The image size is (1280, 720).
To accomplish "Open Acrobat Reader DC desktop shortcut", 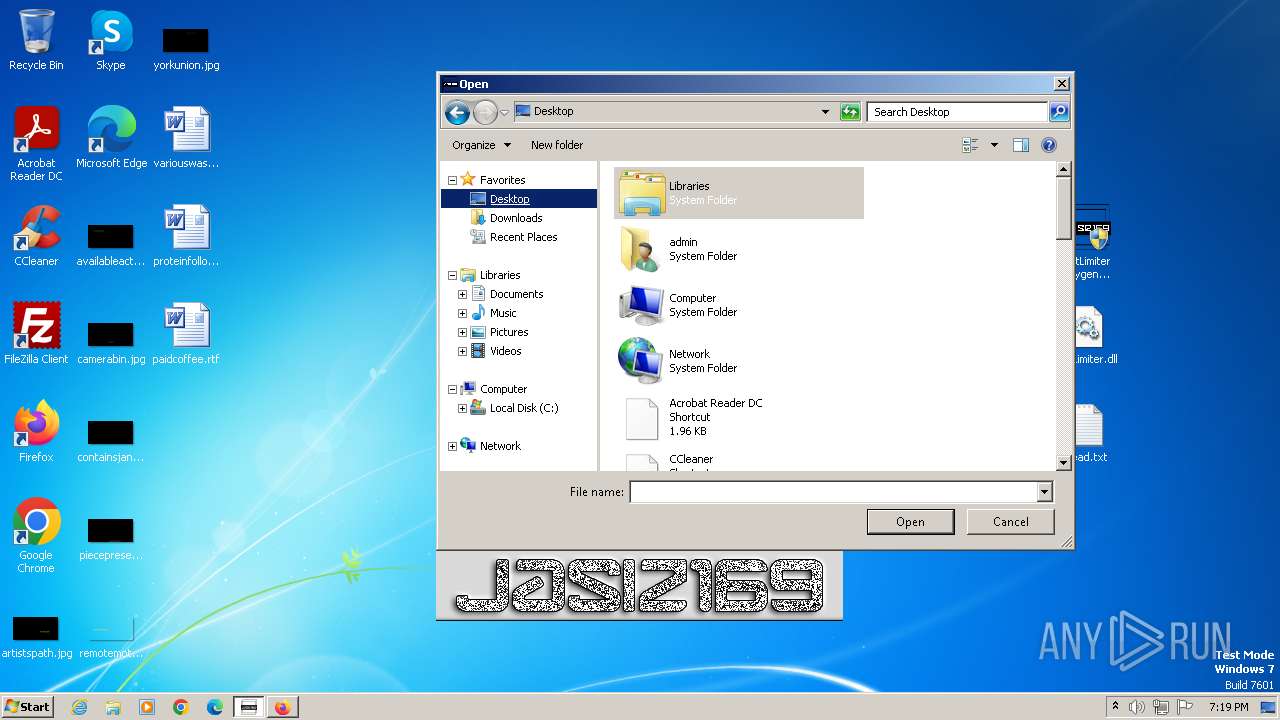I will click(x=36, y=144).
